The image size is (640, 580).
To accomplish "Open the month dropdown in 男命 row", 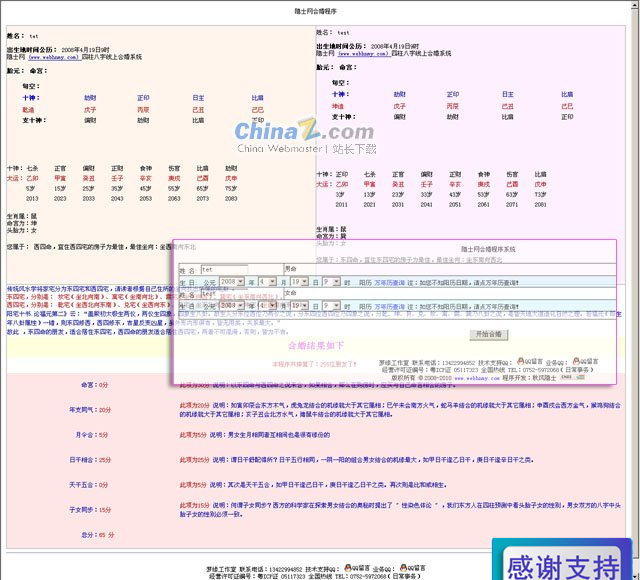I will [267, 282].
